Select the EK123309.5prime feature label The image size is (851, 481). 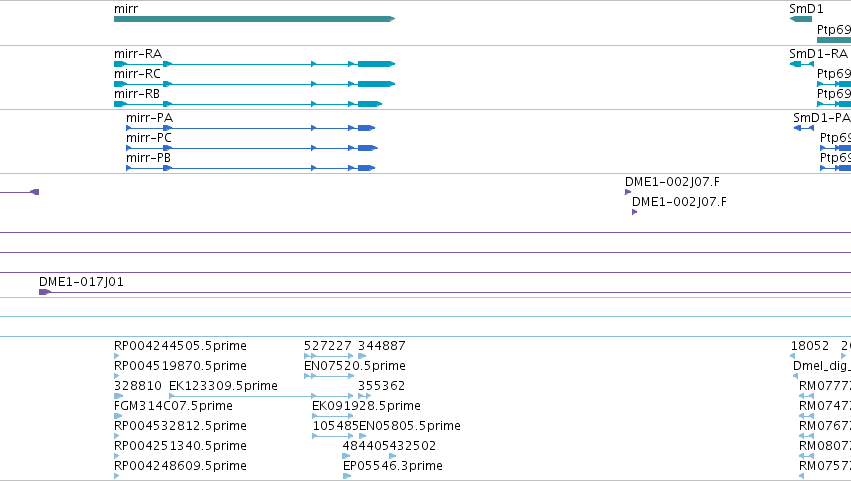223,386
